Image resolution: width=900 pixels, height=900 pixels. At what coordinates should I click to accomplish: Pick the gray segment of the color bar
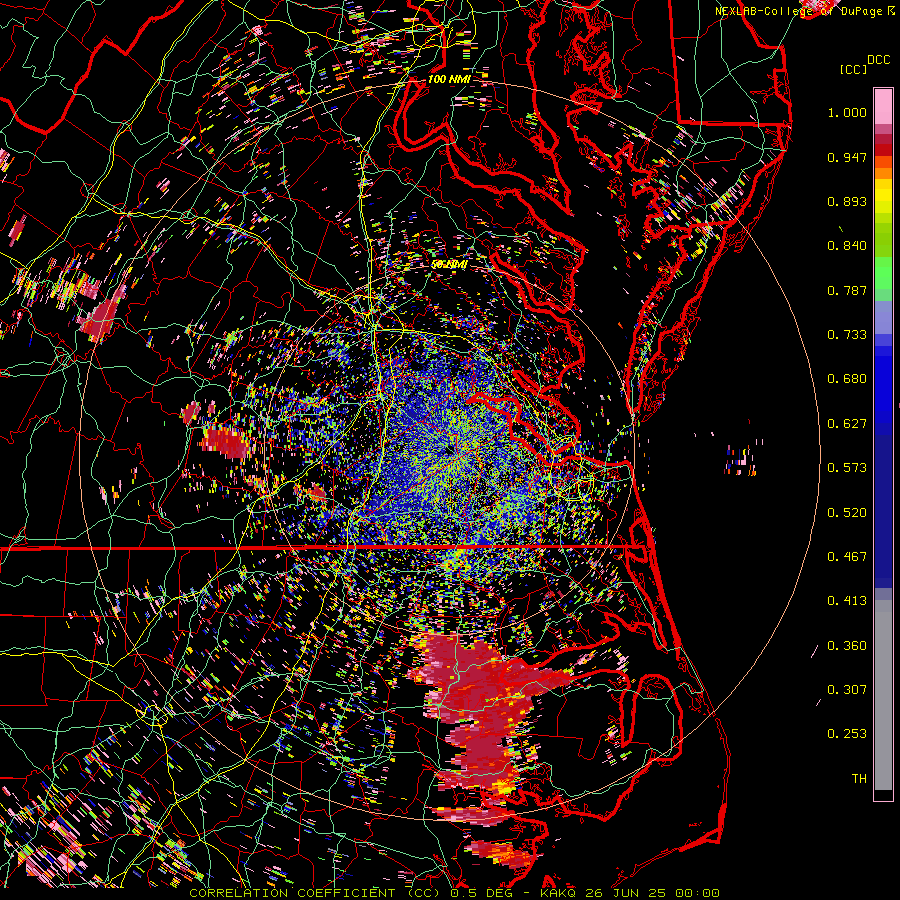pyautogui.click(x=883, y=695)
